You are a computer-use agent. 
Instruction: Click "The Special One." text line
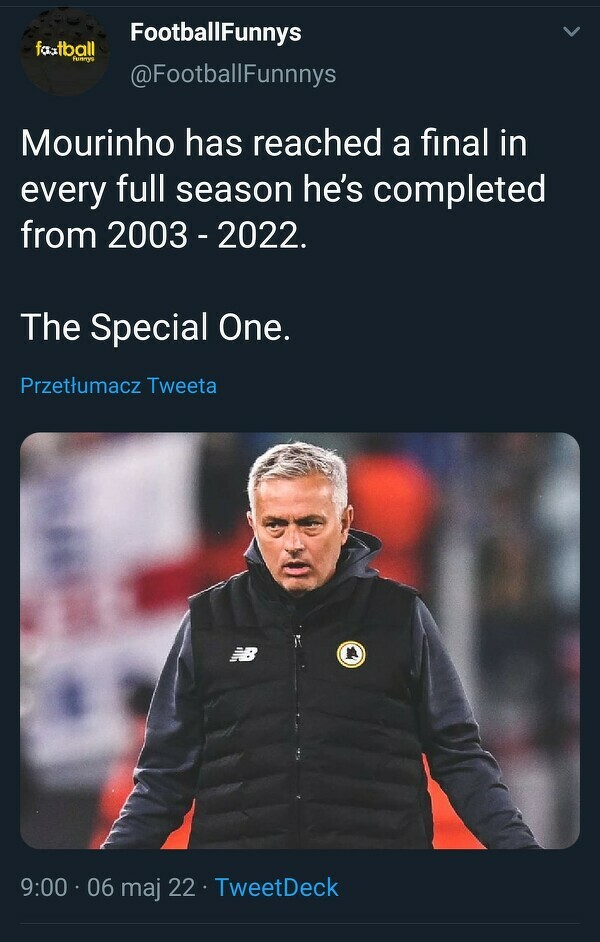(155, 327)
